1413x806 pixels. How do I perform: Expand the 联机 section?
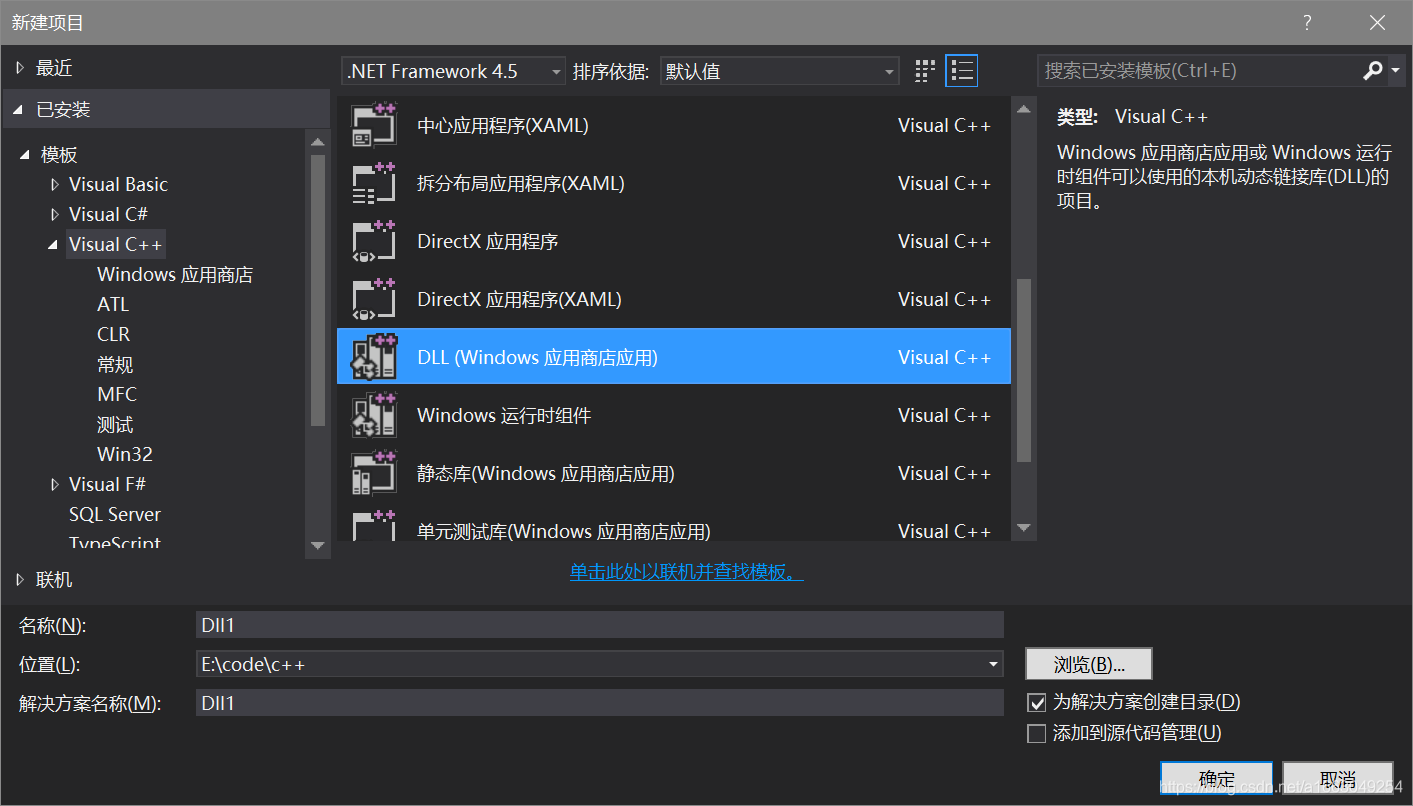[20, 580]
